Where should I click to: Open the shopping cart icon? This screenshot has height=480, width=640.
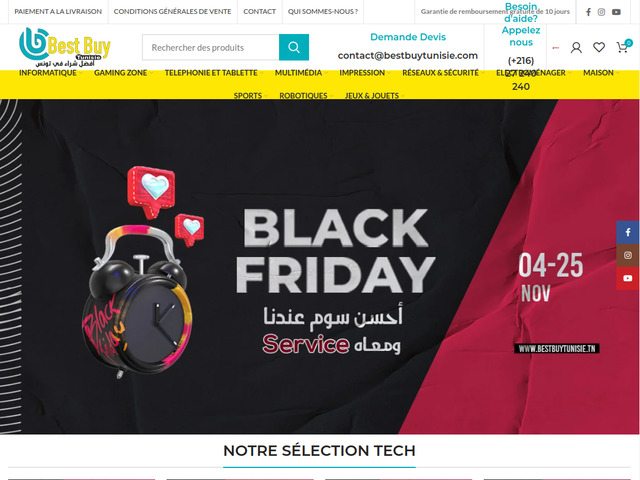pos(623,47)
